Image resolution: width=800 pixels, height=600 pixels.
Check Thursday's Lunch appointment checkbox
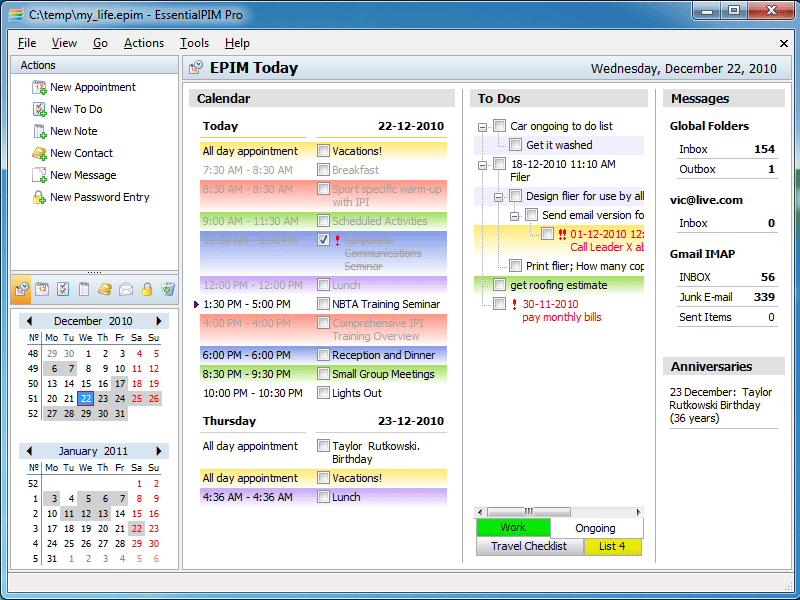[323, 496]
